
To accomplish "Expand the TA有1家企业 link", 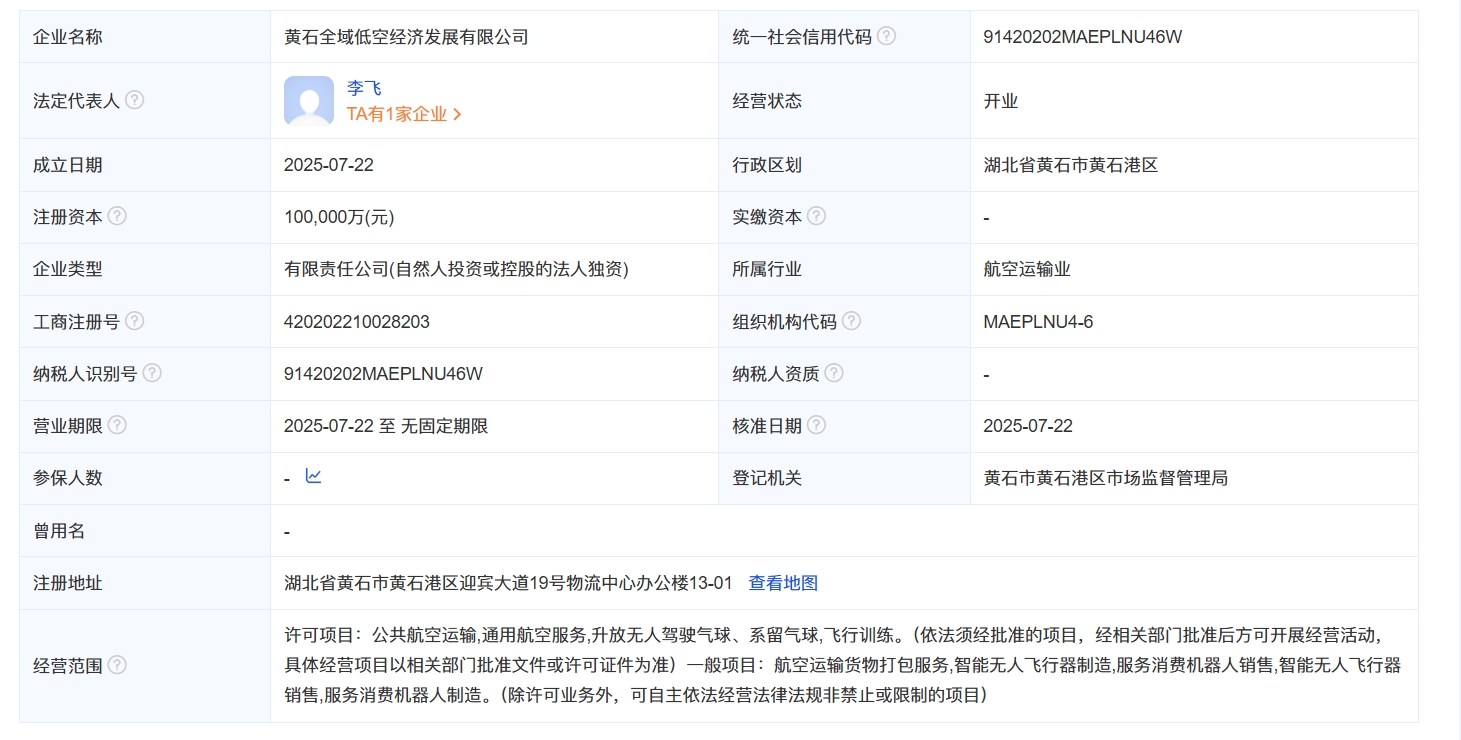I will pos(403,114).
